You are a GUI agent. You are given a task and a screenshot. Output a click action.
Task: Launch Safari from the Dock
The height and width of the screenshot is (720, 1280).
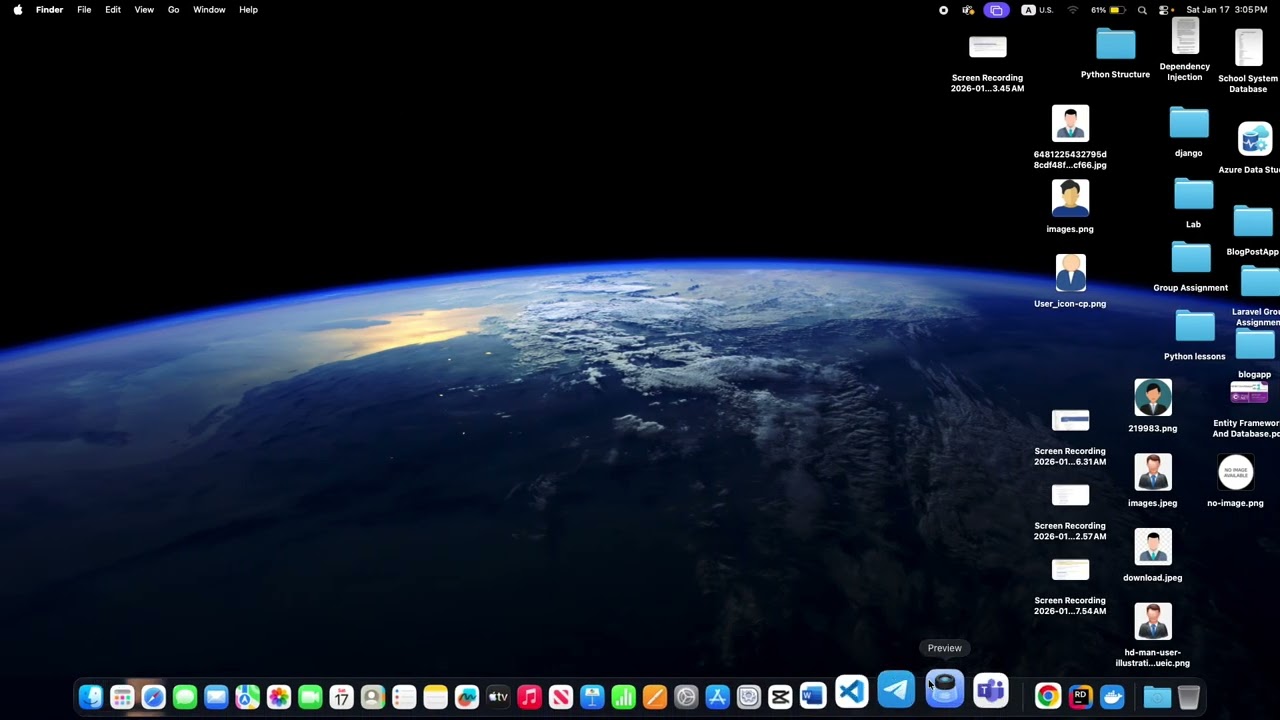click(x=153, y=697)
